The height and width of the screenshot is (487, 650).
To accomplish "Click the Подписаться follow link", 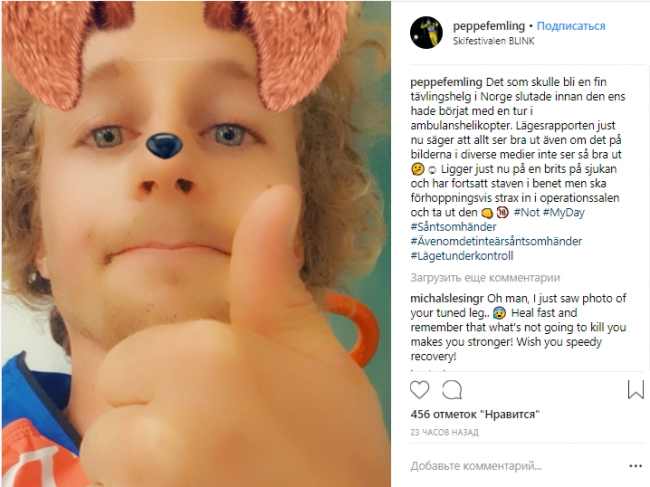I will tap(572, 24).
